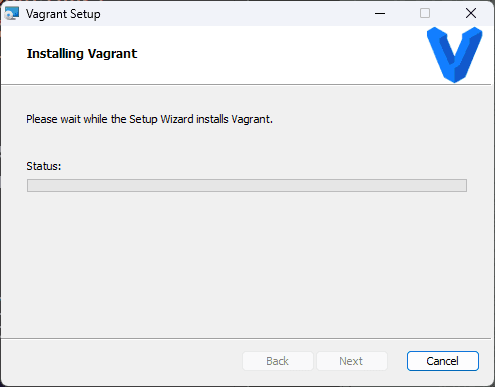This screenshot has height=387, width=495.
Task: Click the disabled Next button
Action: tap(351, 361)
